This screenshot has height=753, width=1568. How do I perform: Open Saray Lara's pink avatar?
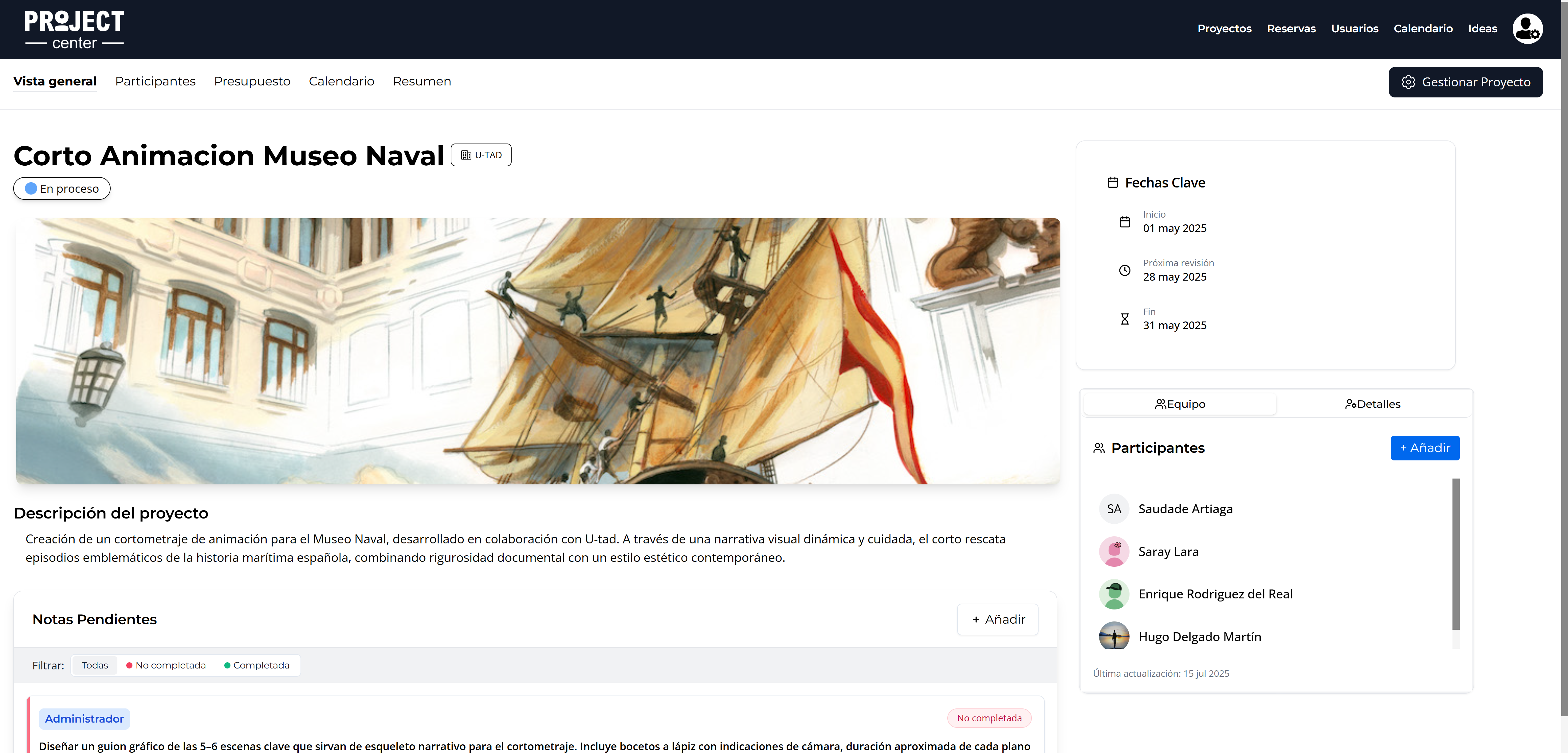1114,551
